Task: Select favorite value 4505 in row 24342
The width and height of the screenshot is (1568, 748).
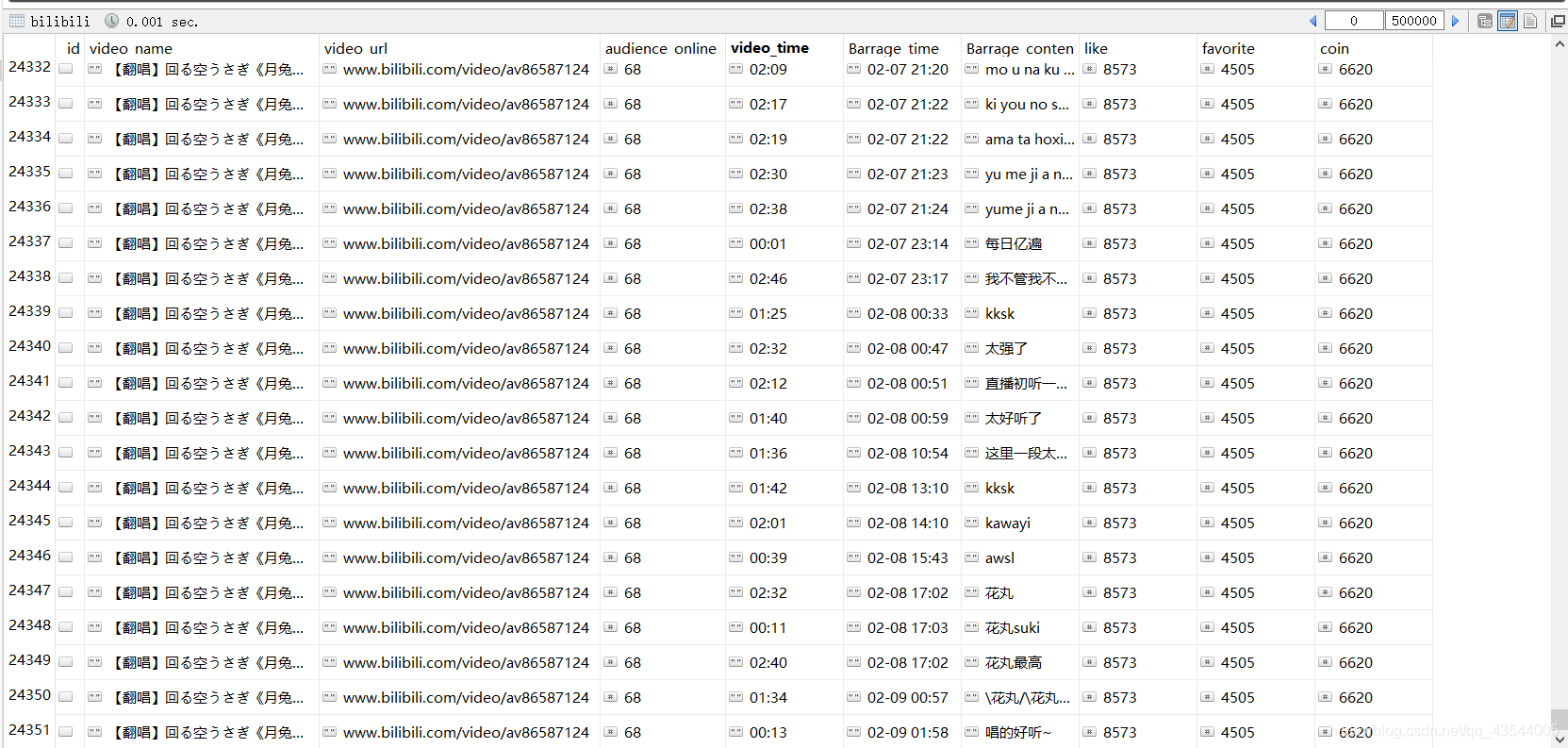Action: (x=1238, y=419)
